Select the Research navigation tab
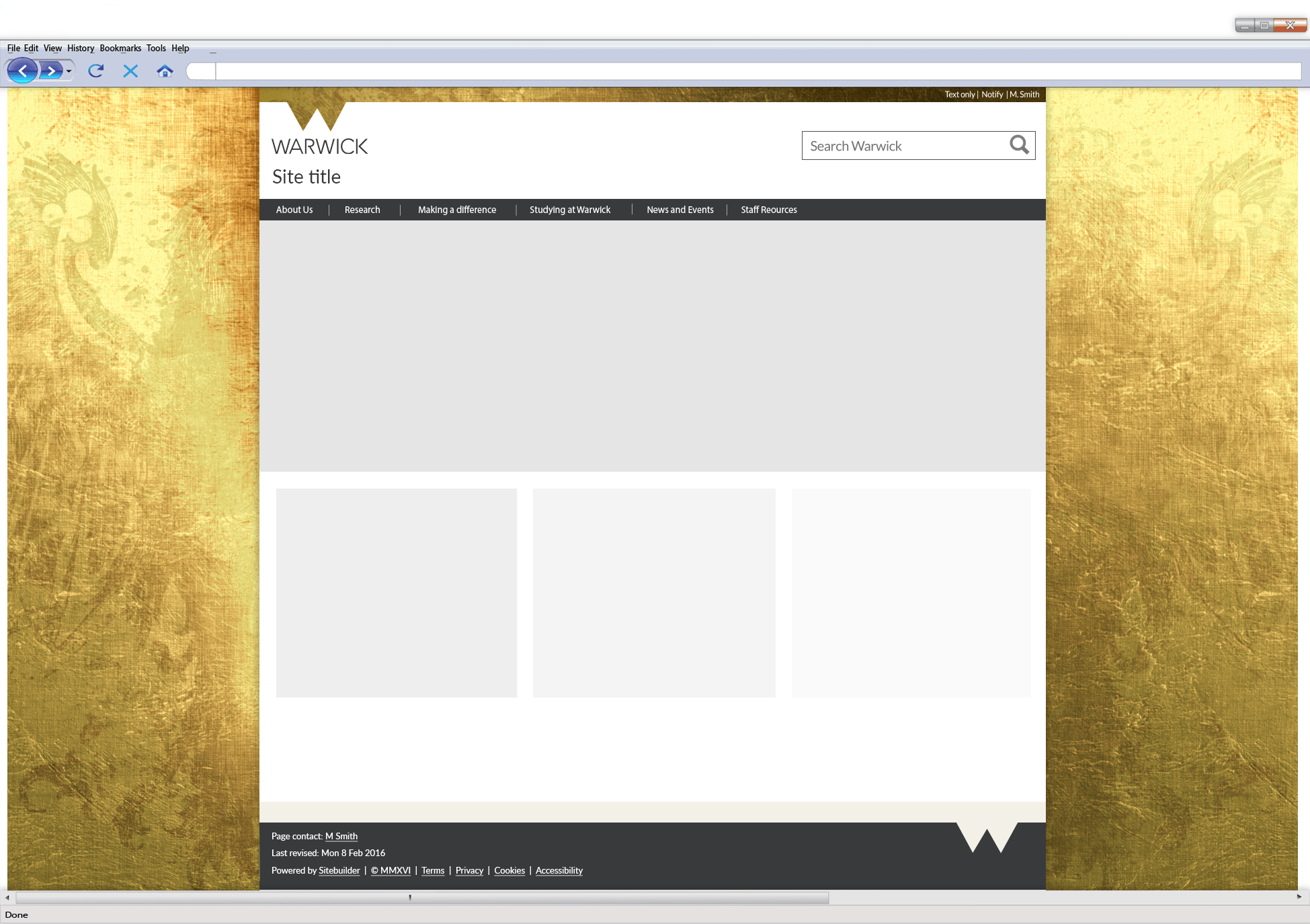 362,210
